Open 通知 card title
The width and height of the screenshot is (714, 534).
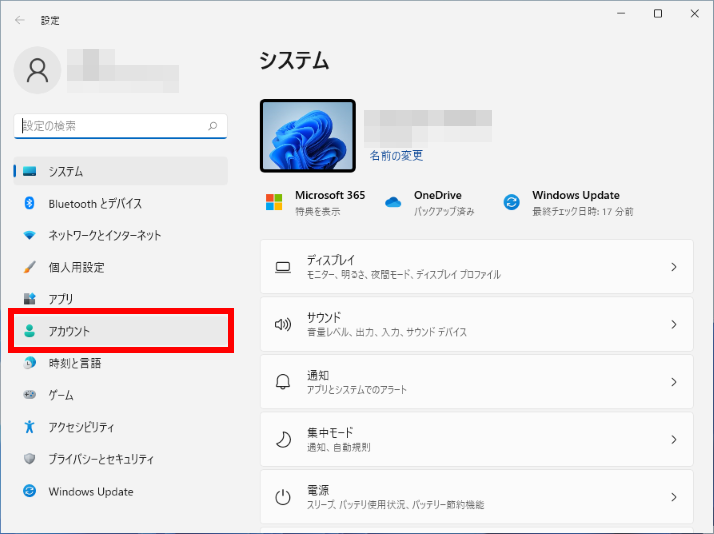coord(318,375)
